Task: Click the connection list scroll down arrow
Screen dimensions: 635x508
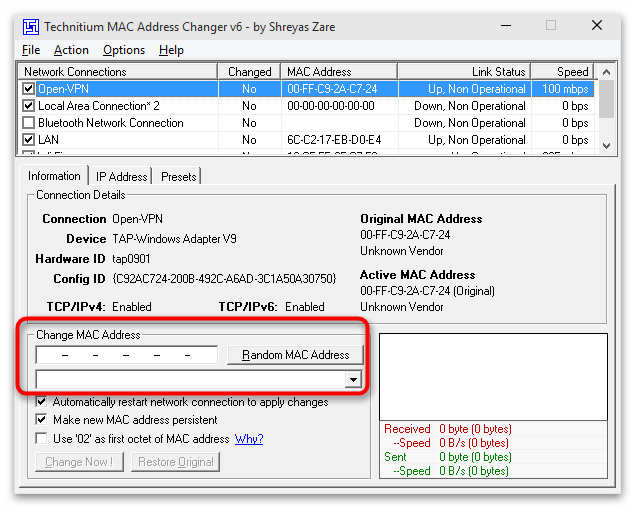Action: 606,146
